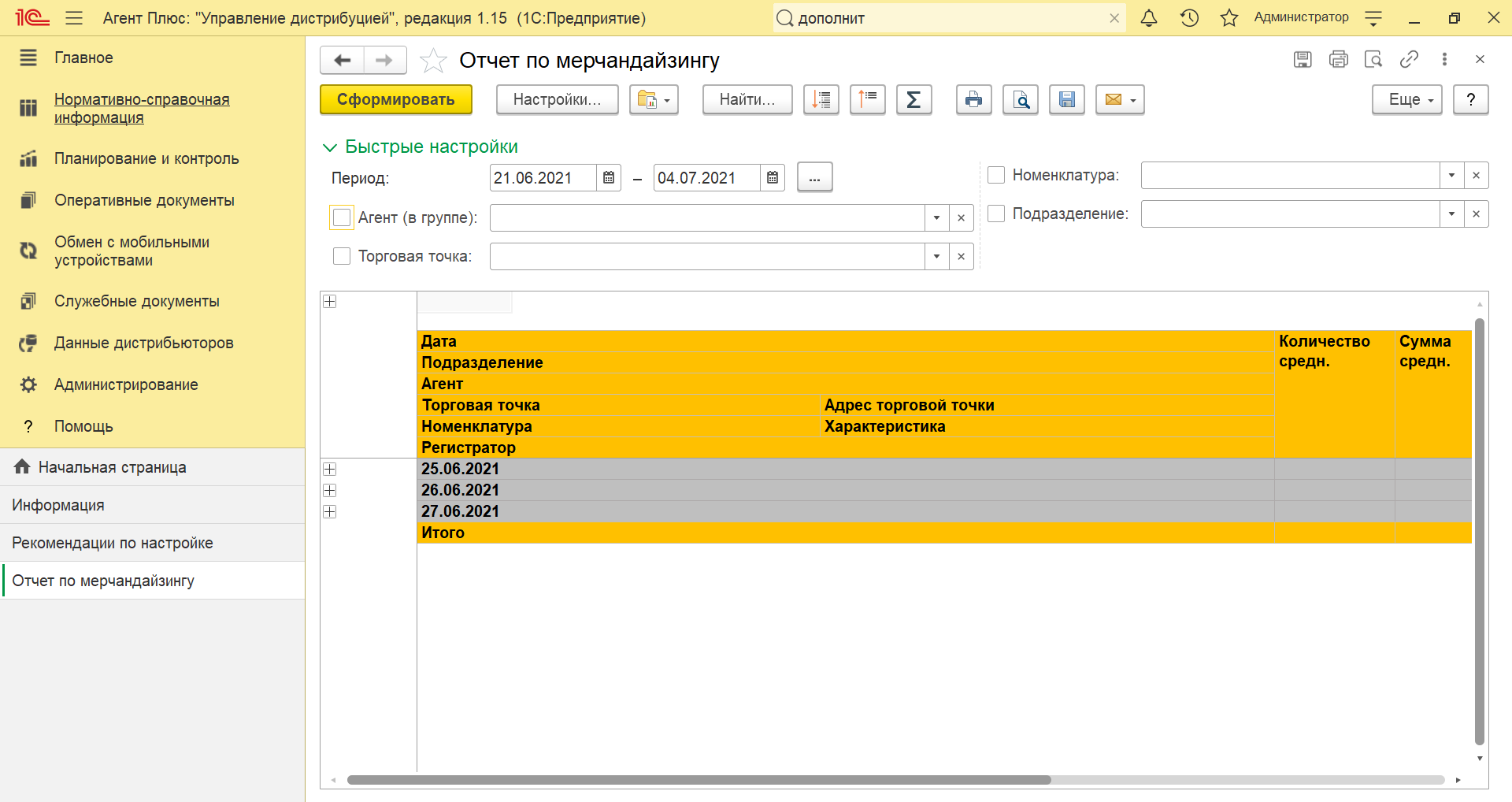Screen dimensions: 1512x802
Task: Enable Номенклатура filter checkbox
Action: pyautogui.click(x=996, y=175)
